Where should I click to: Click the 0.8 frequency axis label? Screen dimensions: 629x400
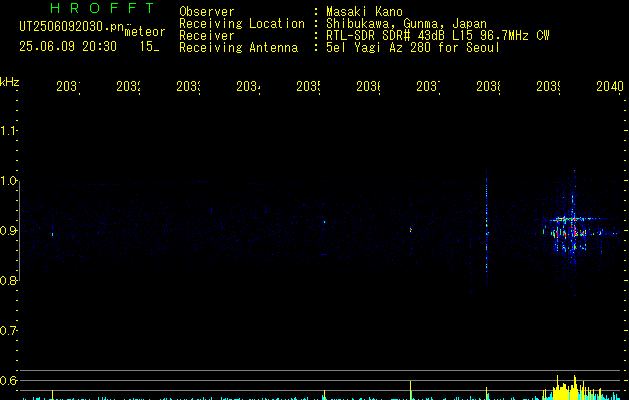(x=8, y=280)
